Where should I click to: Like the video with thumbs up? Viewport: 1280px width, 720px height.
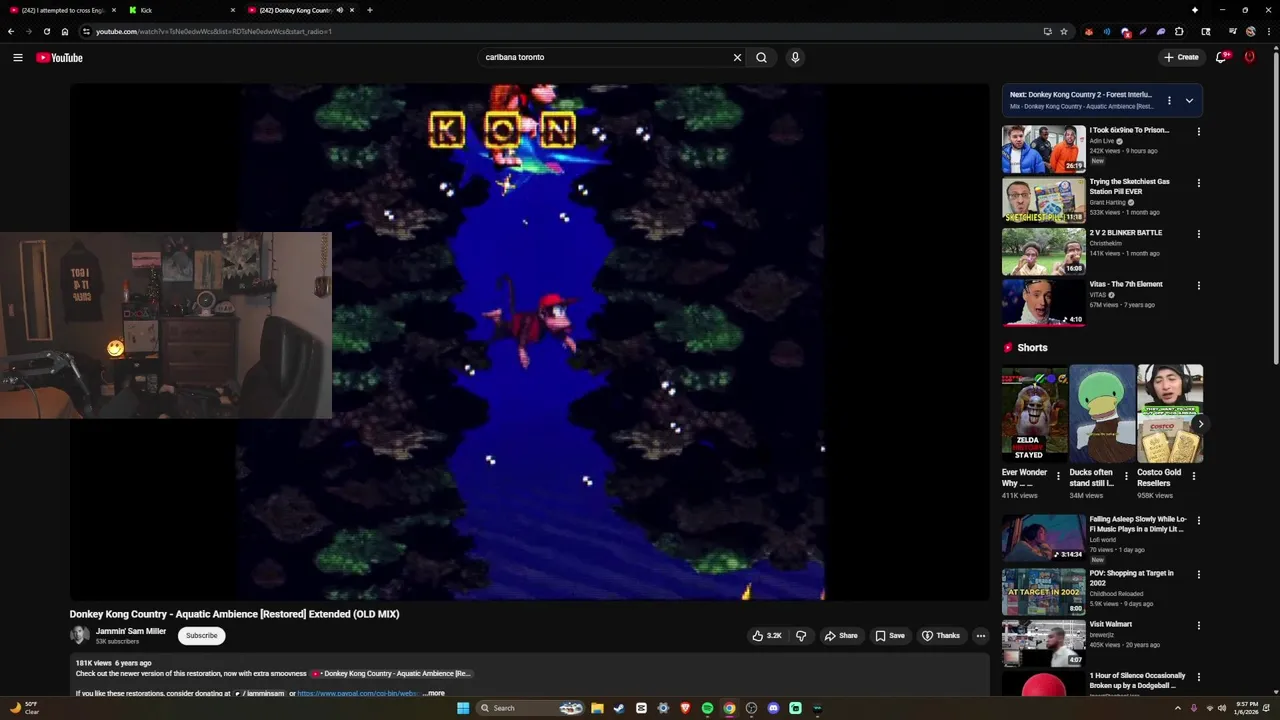[x=767, y=635]
